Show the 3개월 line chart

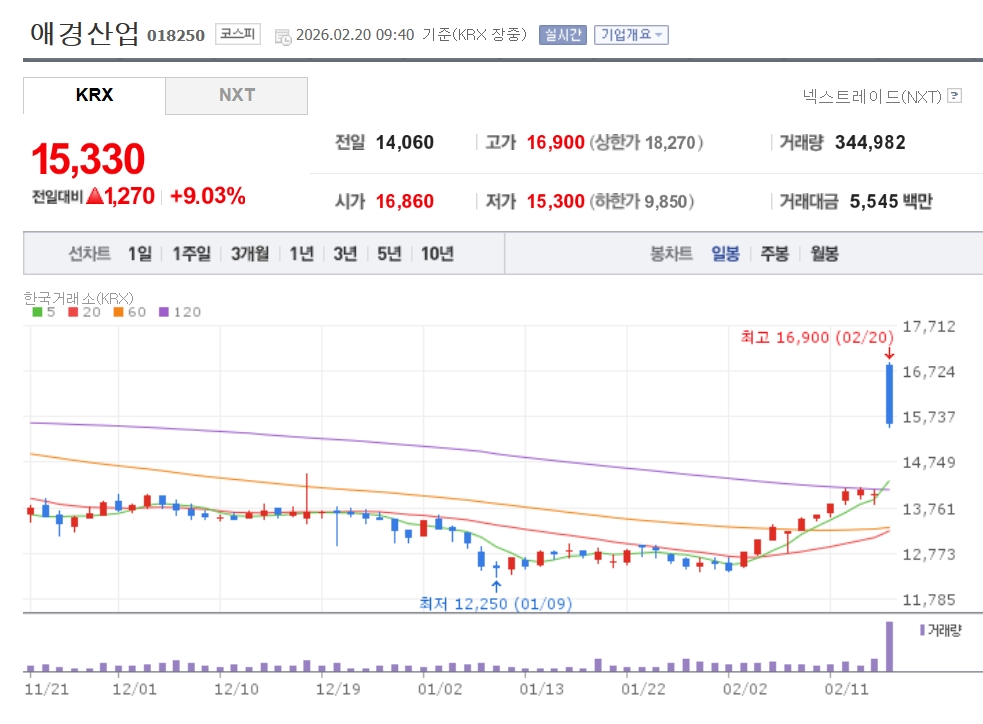(249, 253)
